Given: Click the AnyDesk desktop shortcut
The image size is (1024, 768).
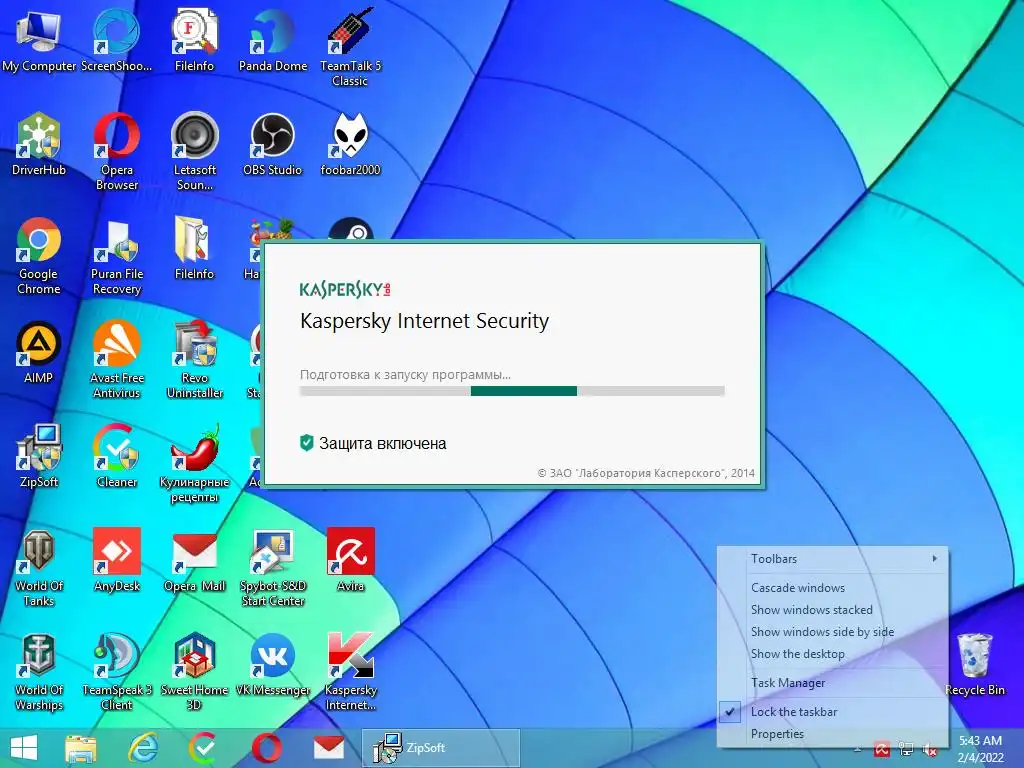Looking at the screenshot, I should tap(116, 560).
